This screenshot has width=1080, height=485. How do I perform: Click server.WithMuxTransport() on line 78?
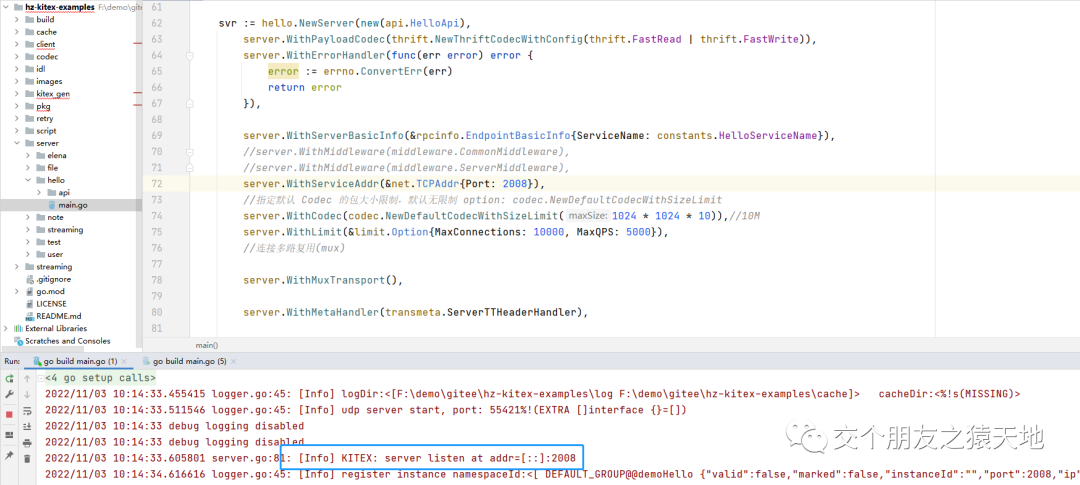point(320,280)
